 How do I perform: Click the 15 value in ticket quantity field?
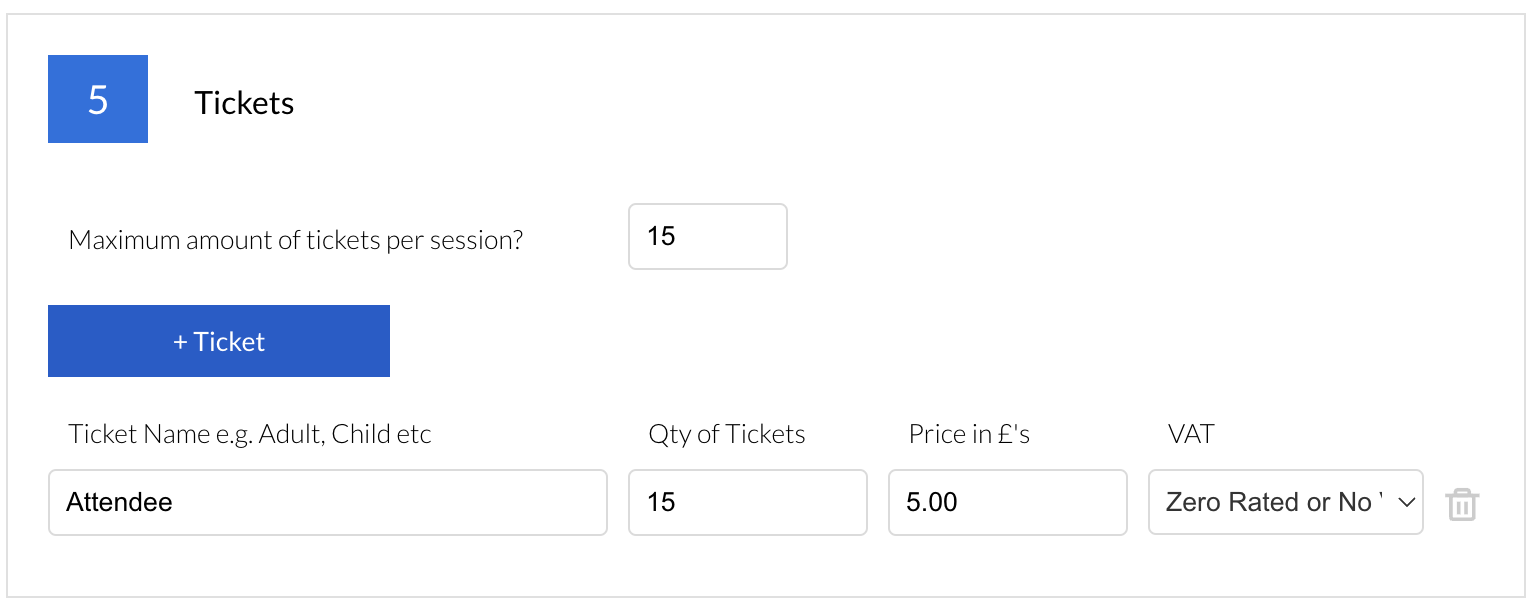[662, 502]
